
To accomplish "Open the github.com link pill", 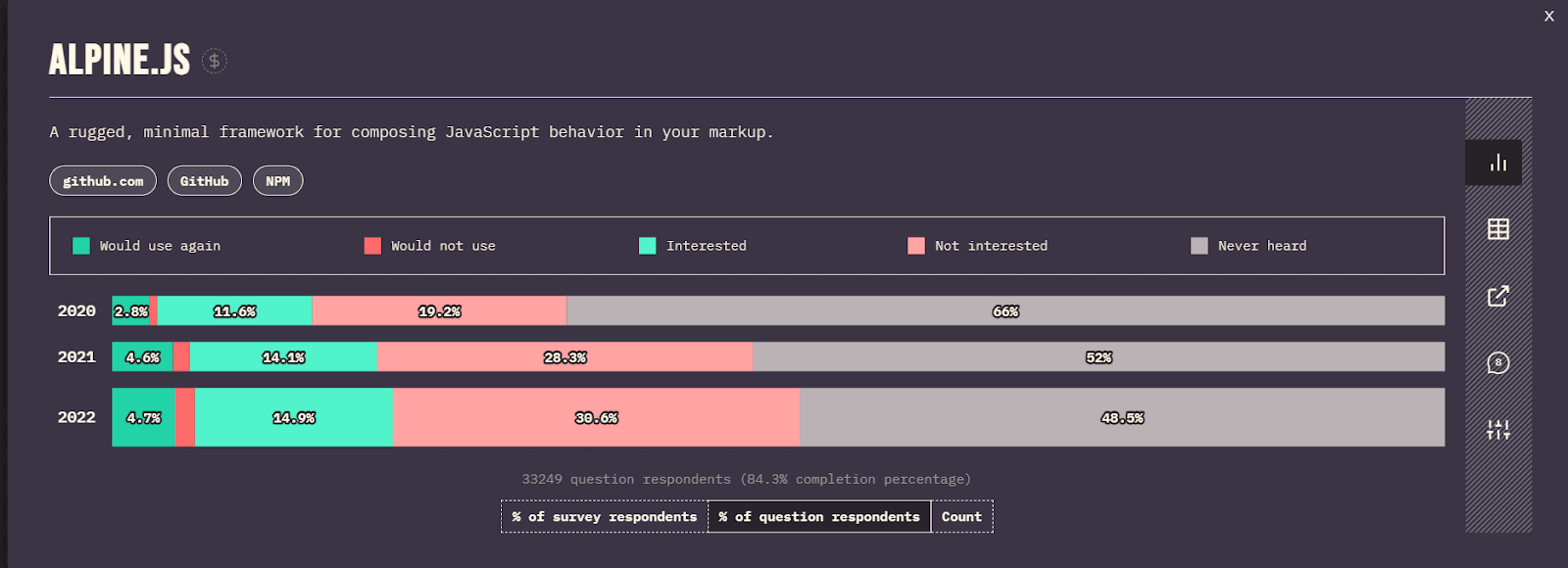I will [x=103, y=181].
